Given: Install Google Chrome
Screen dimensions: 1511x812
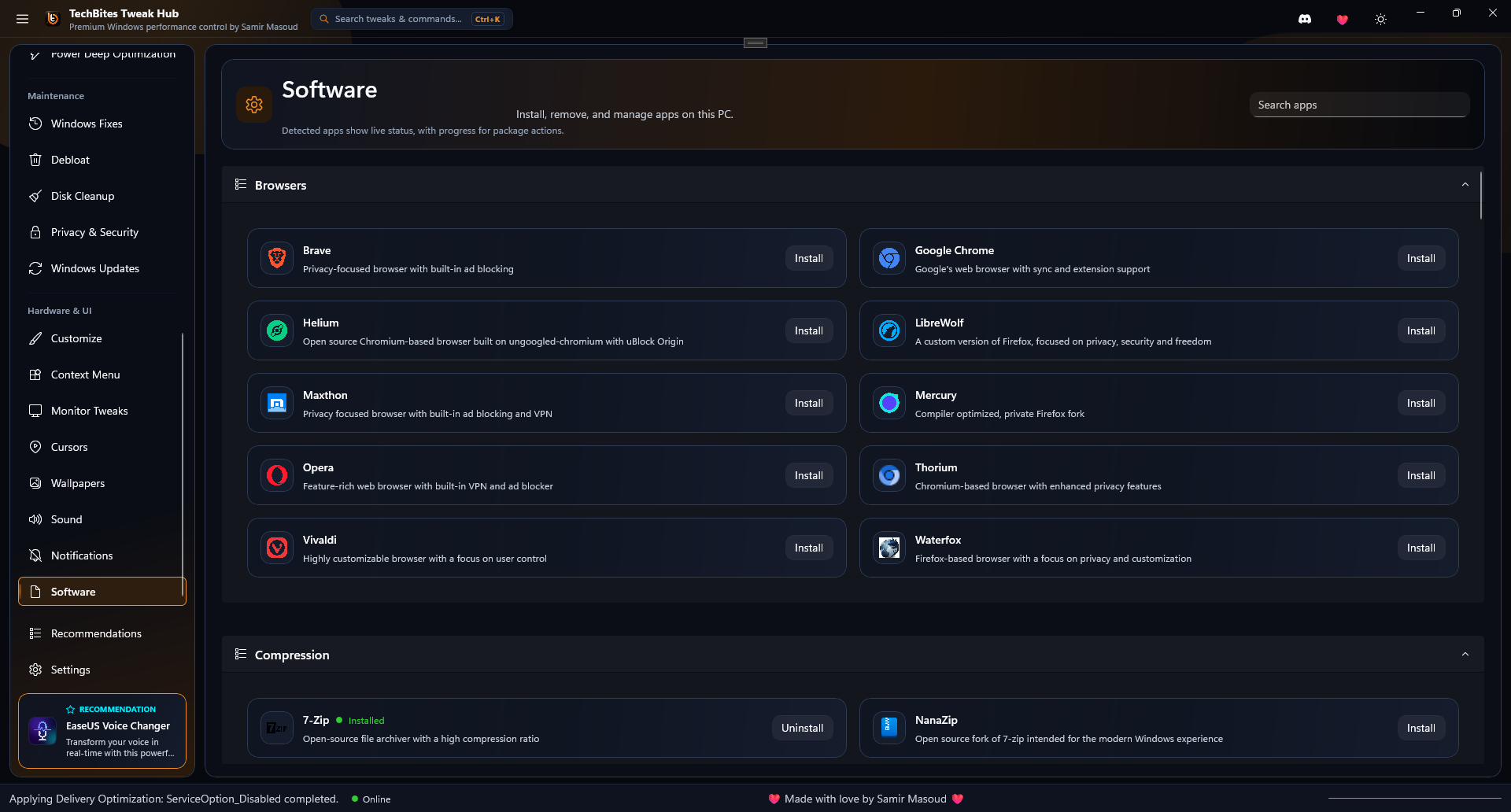Looking at the screenshot, I should (1421, 258).
